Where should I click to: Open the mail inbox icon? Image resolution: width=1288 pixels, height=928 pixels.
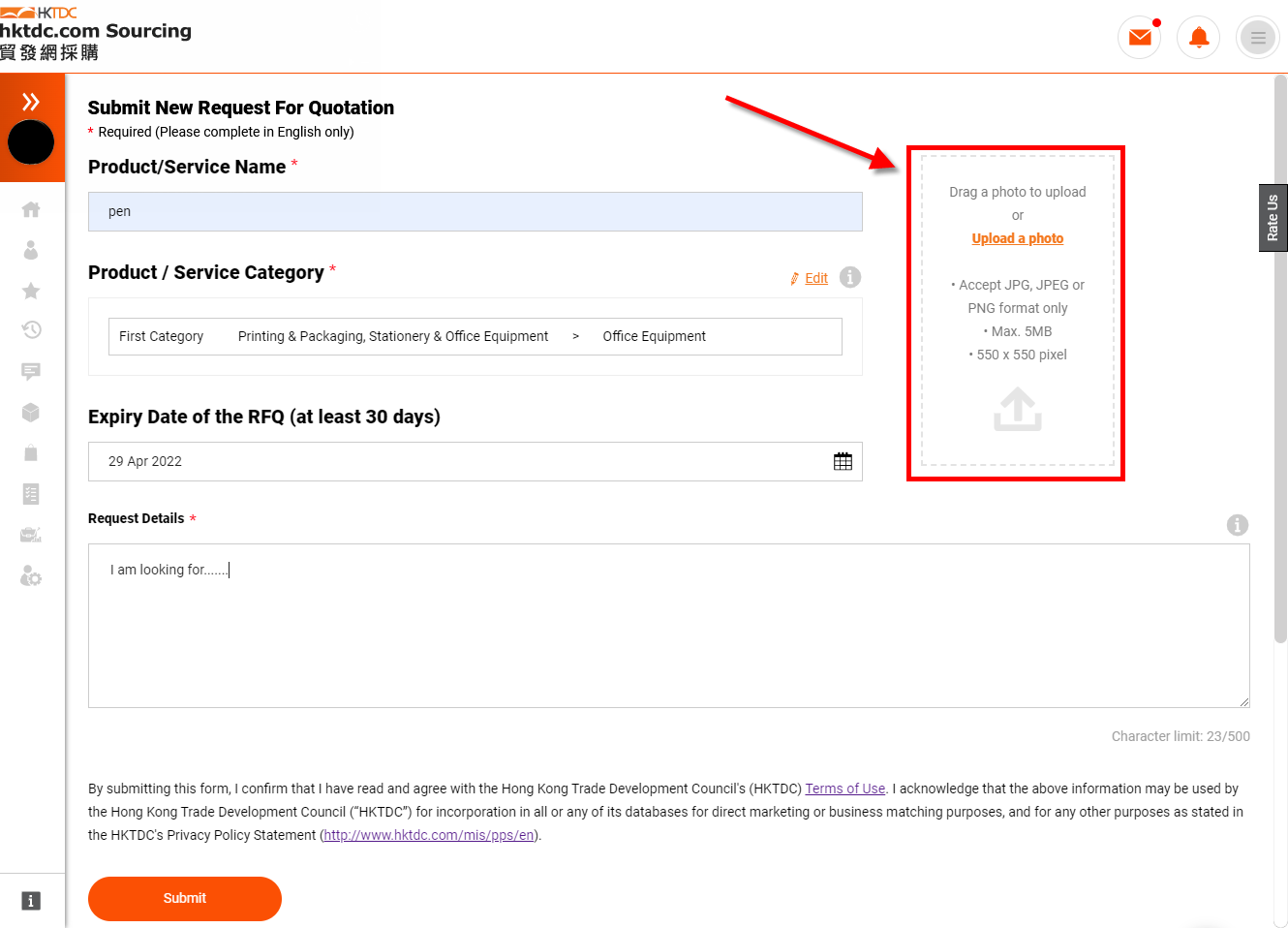click(1140, 38)
